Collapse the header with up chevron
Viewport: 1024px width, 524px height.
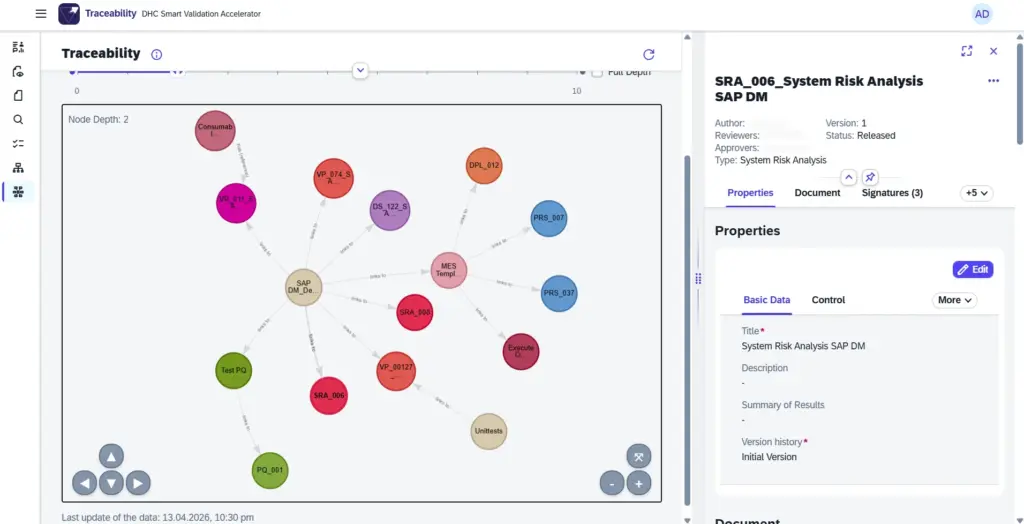[848, 177]
